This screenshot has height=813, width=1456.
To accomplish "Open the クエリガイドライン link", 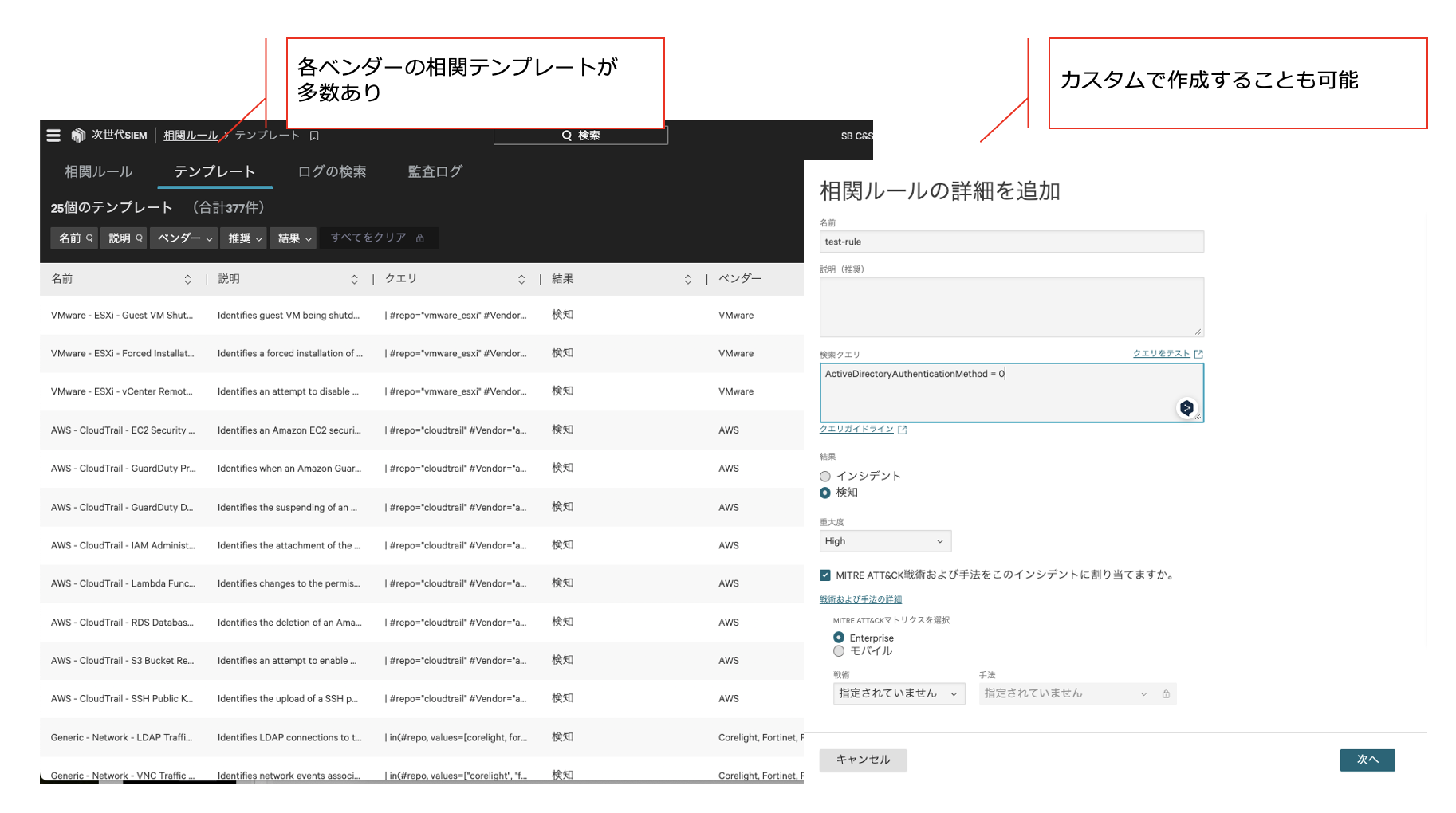I will pos(856,430).
